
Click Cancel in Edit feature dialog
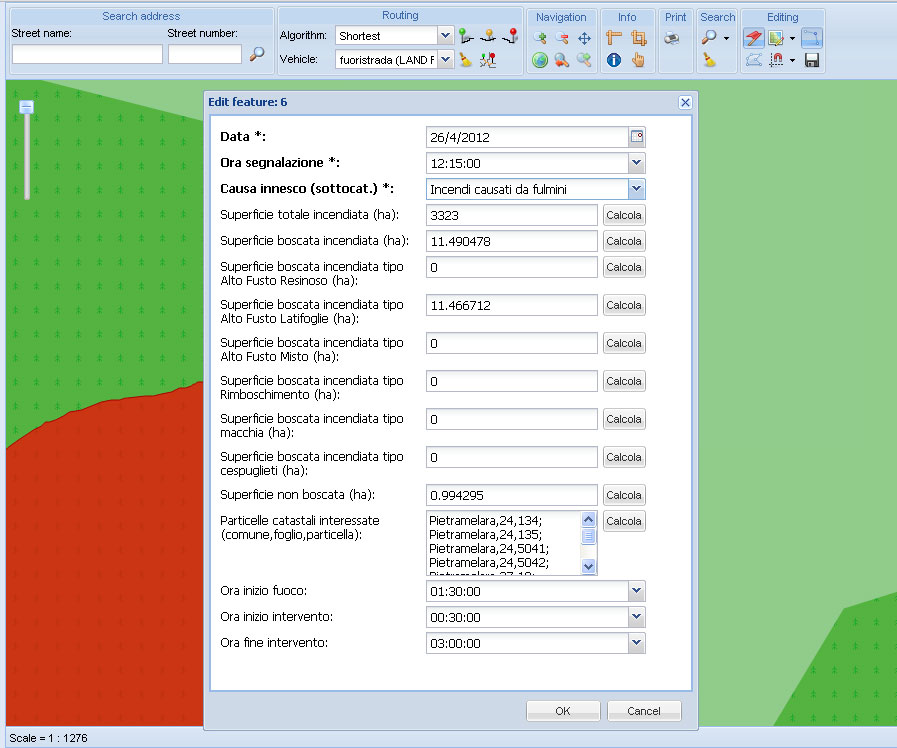pos(644,711)
